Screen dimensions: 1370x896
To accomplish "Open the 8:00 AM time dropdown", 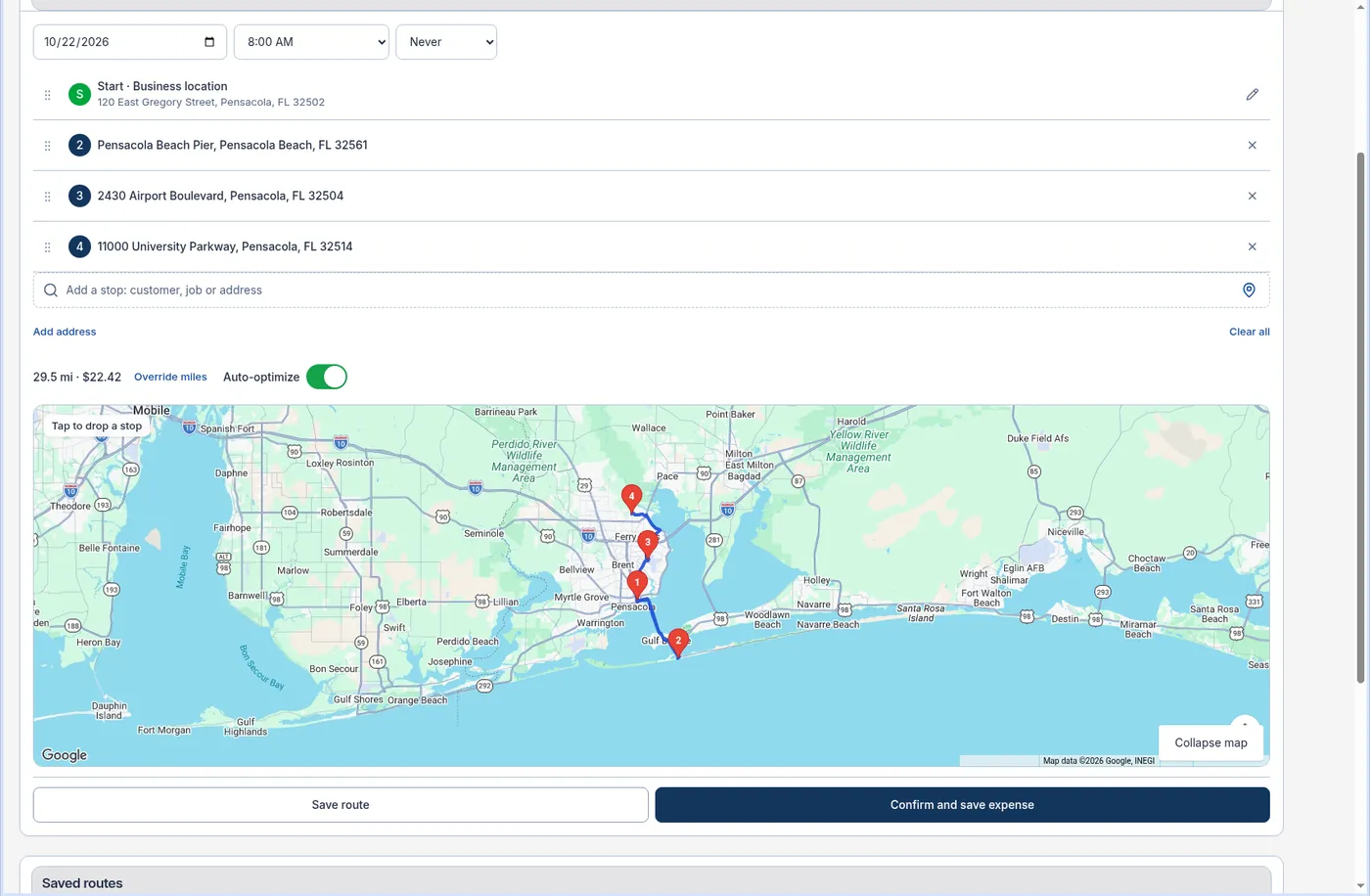I will (x=311, y=42).
